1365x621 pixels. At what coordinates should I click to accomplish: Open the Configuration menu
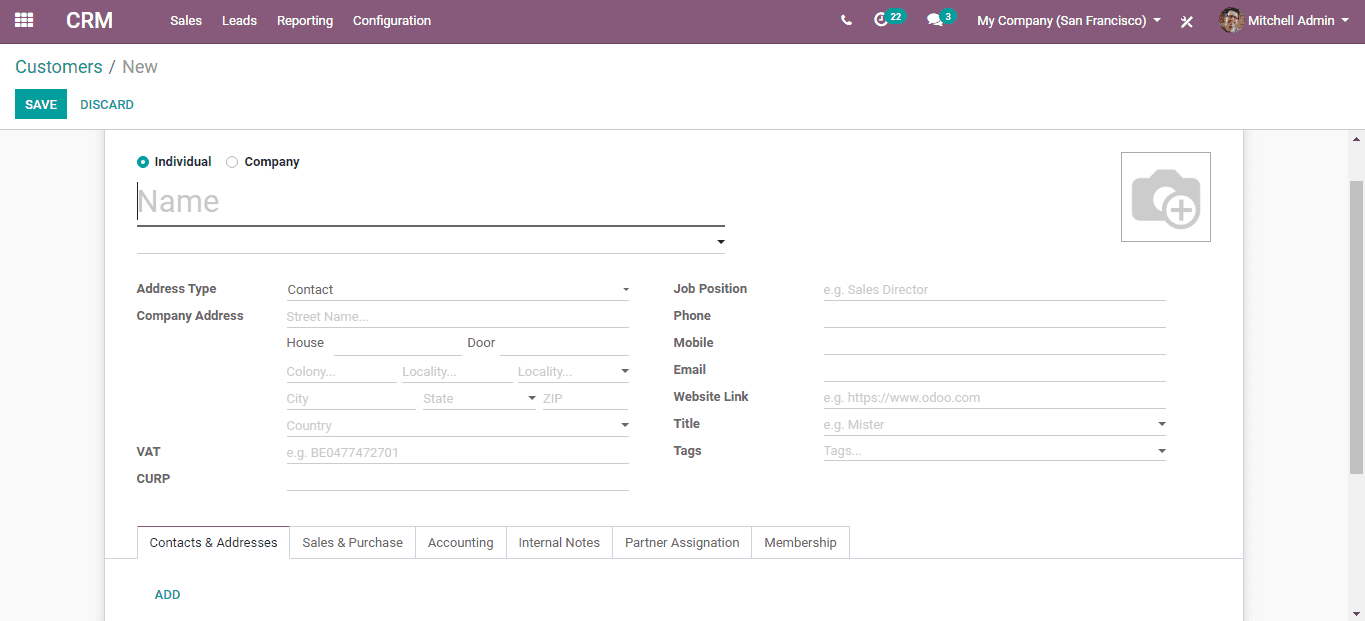click(x=392, y=20)
